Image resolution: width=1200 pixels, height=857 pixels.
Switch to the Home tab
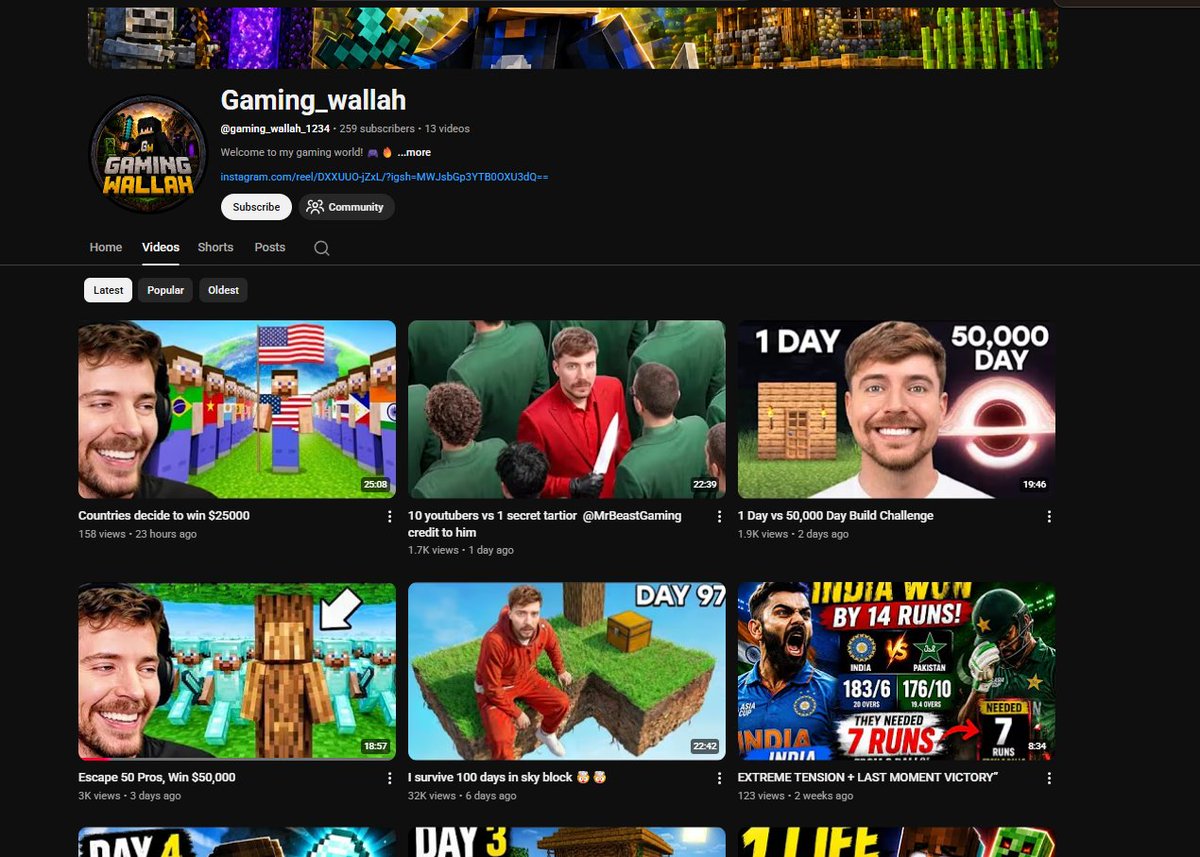(106, 247)
